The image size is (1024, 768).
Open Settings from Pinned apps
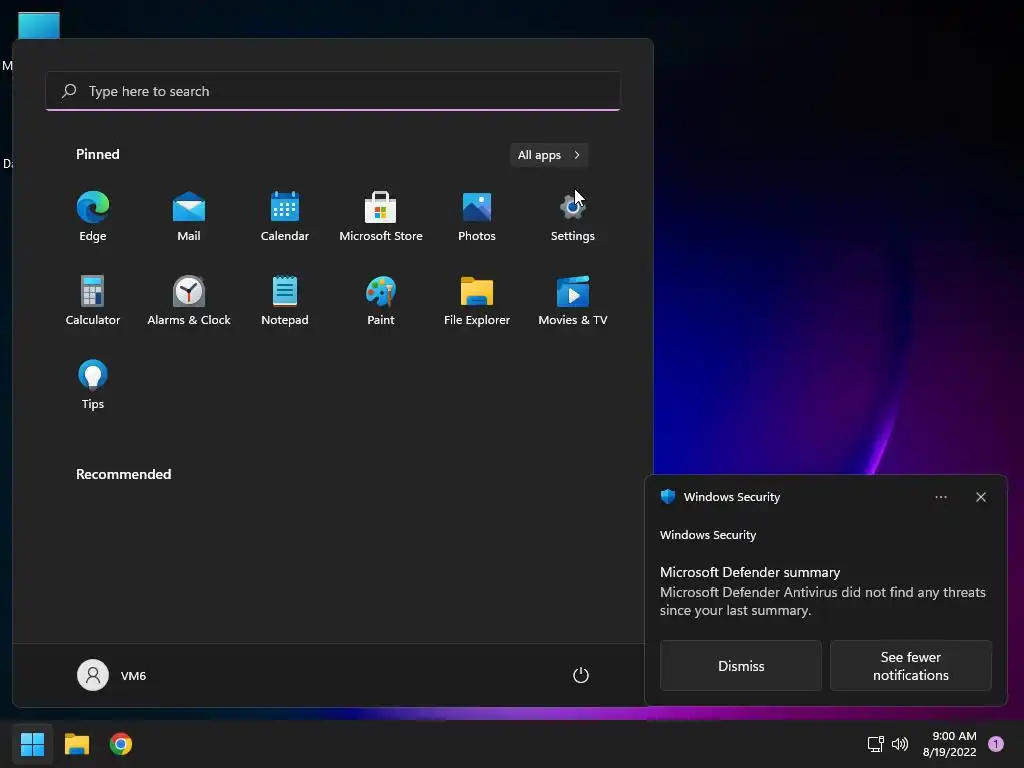click(573, 217)
